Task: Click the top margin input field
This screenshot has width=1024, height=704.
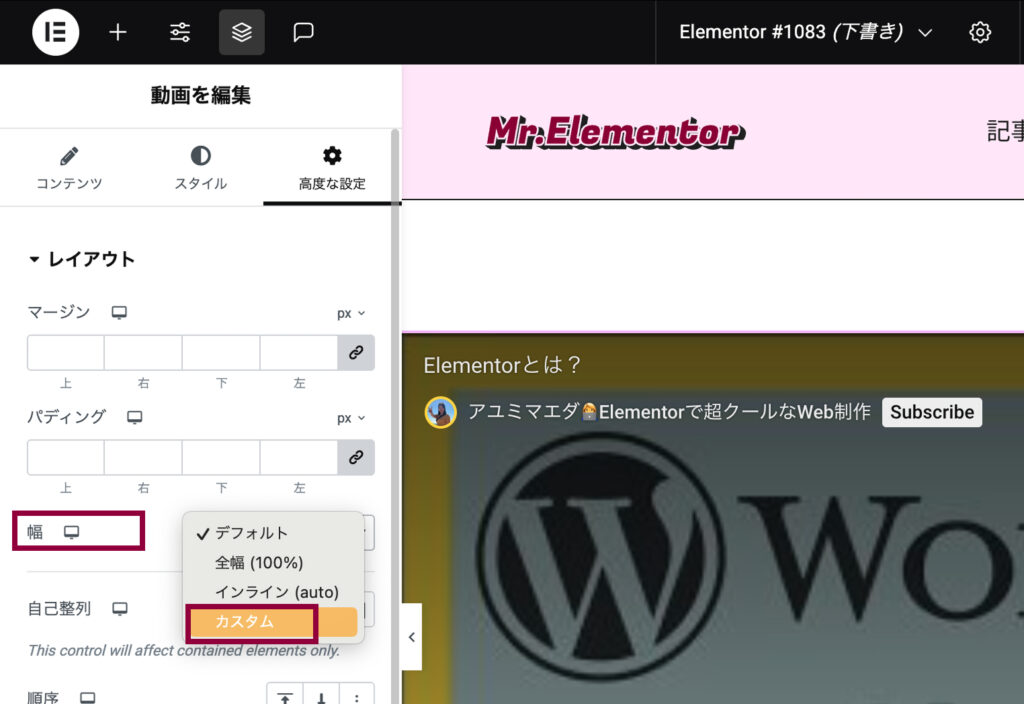Action: [x=66, y=353]
